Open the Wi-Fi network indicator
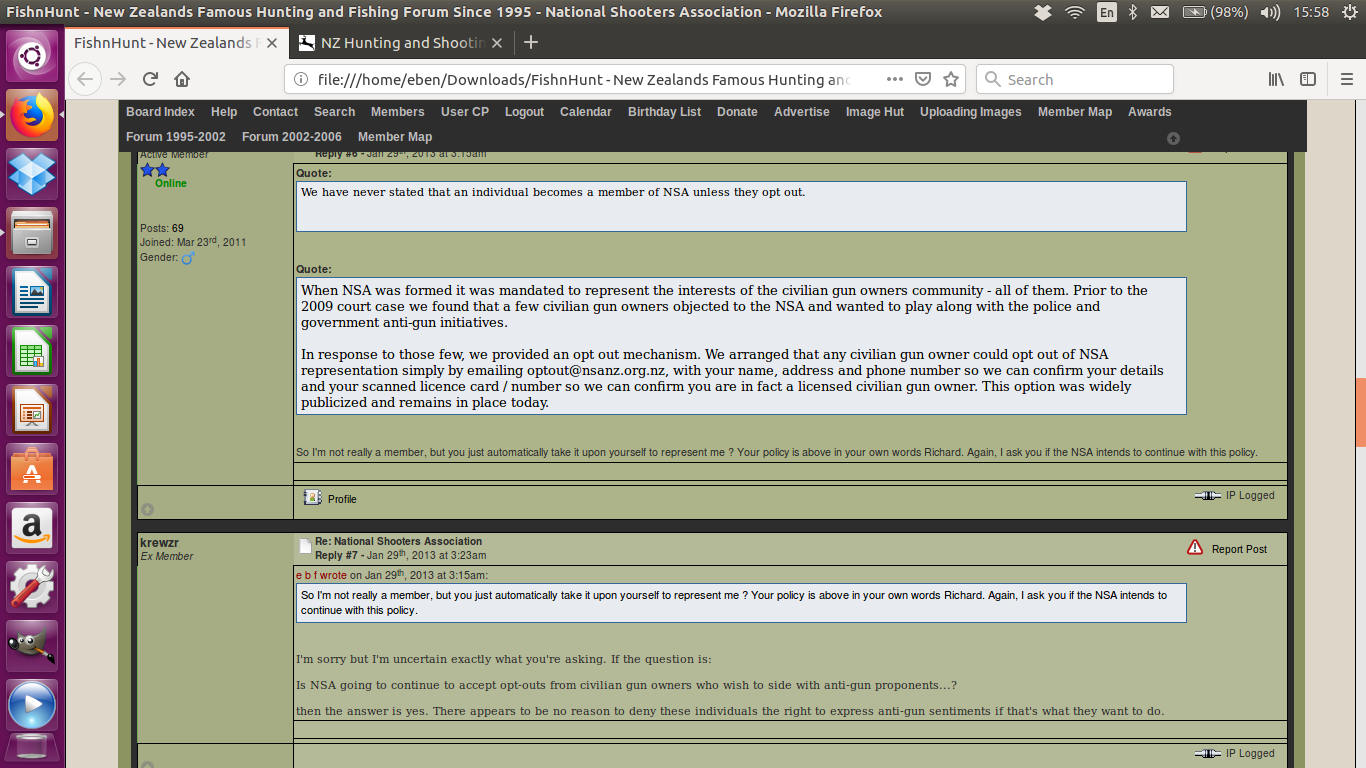1366x768 pixels. click(1075, 12)
